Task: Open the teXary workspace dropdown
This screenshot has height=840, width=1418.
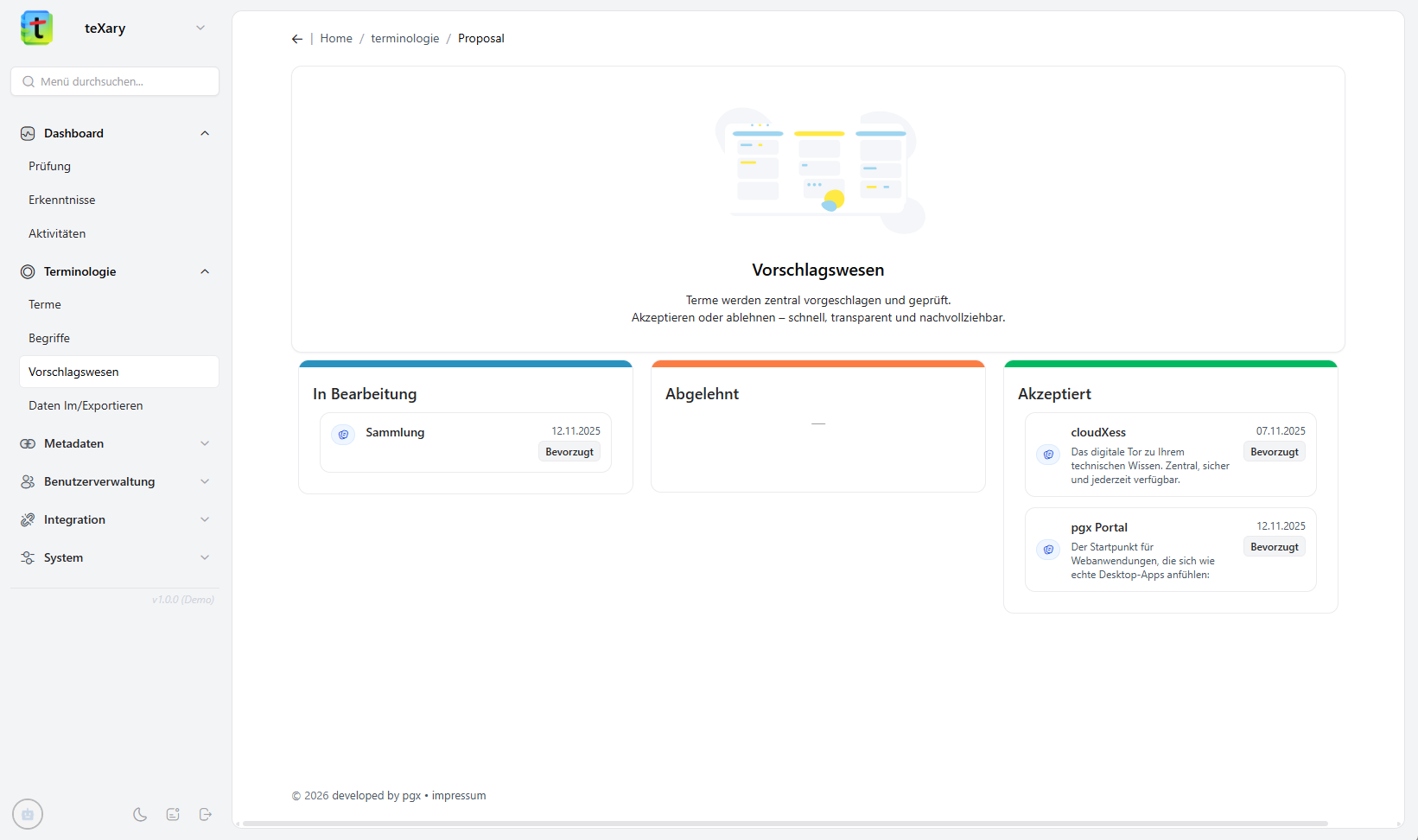Action: click(x=200, y=28)
